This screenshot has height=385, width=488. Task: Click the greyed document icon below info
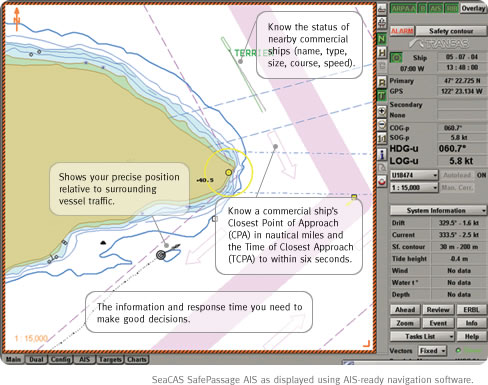(382, 168)
